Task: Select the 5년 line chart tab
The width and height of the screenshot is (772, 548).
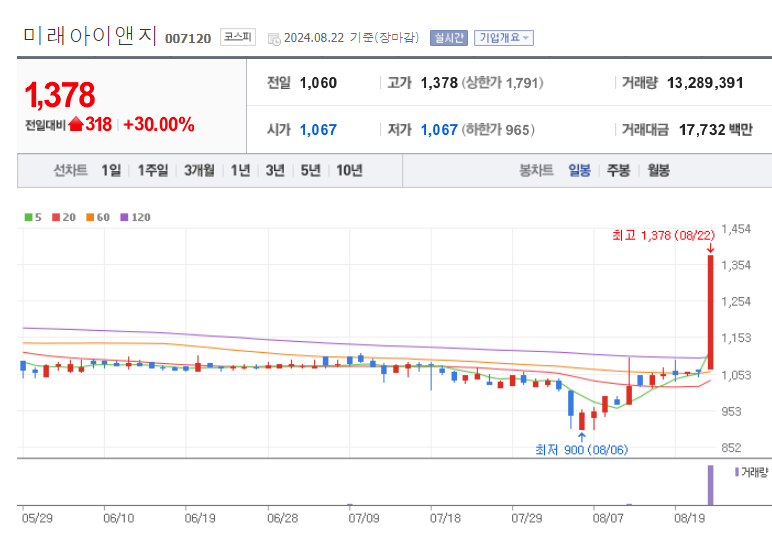Action: point(310,170)
